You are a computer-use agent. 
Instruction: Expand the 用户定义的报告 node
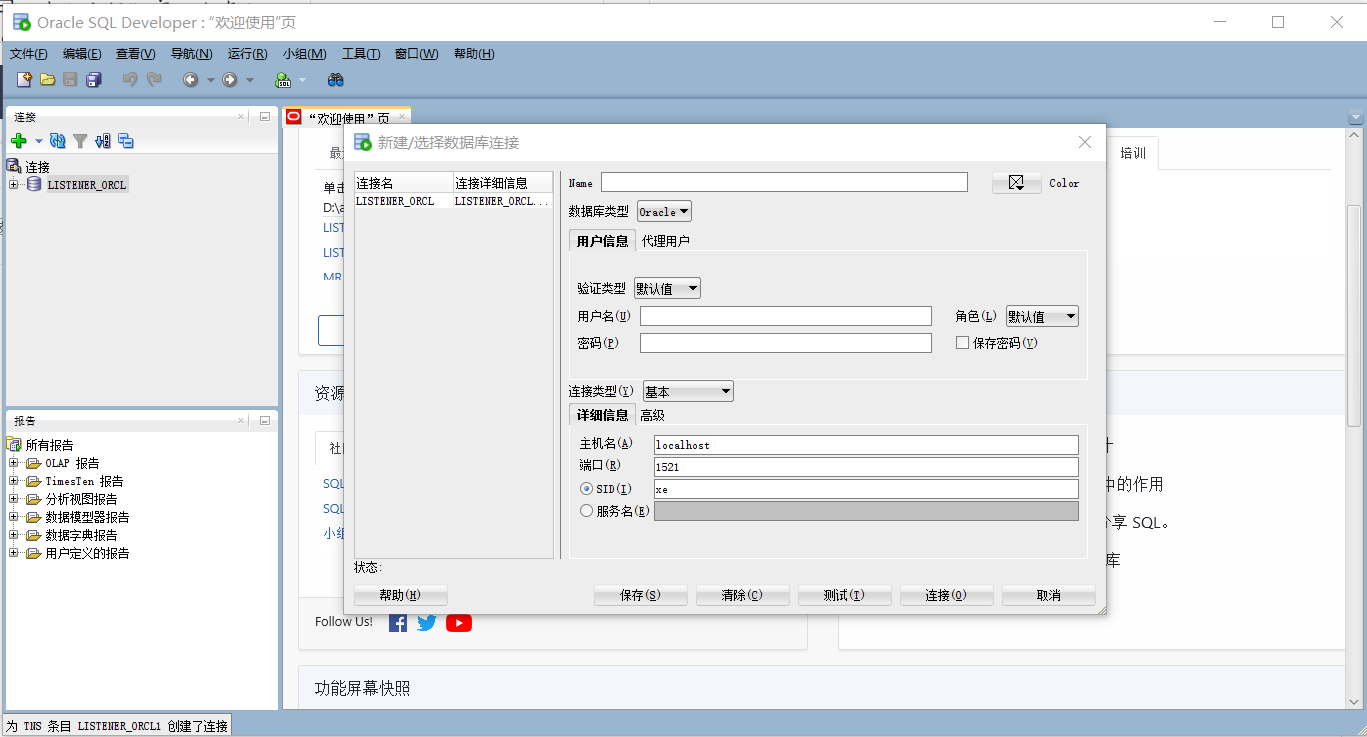pos(13,552)
